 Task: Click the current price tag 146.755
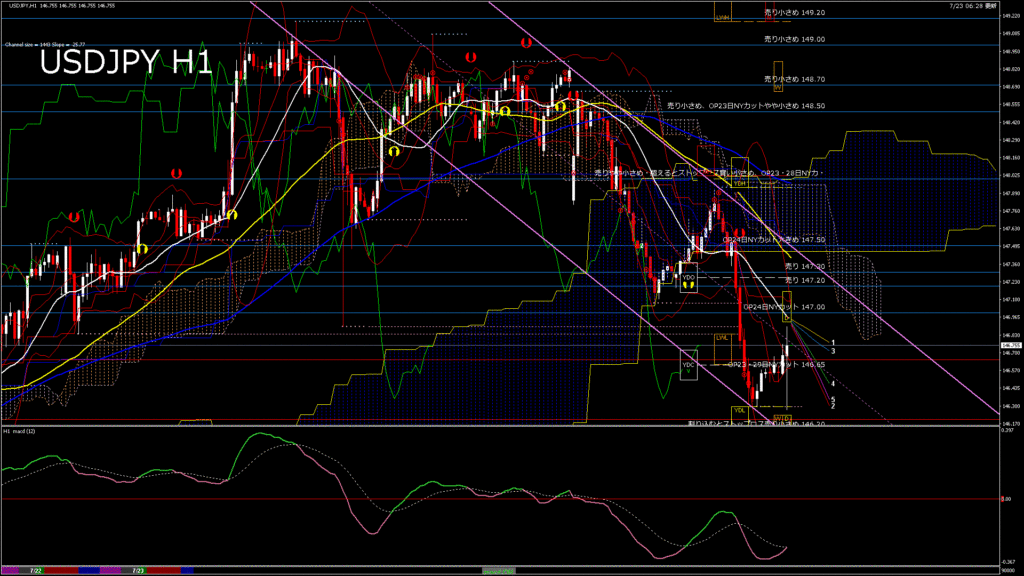tap(1010, 345)
